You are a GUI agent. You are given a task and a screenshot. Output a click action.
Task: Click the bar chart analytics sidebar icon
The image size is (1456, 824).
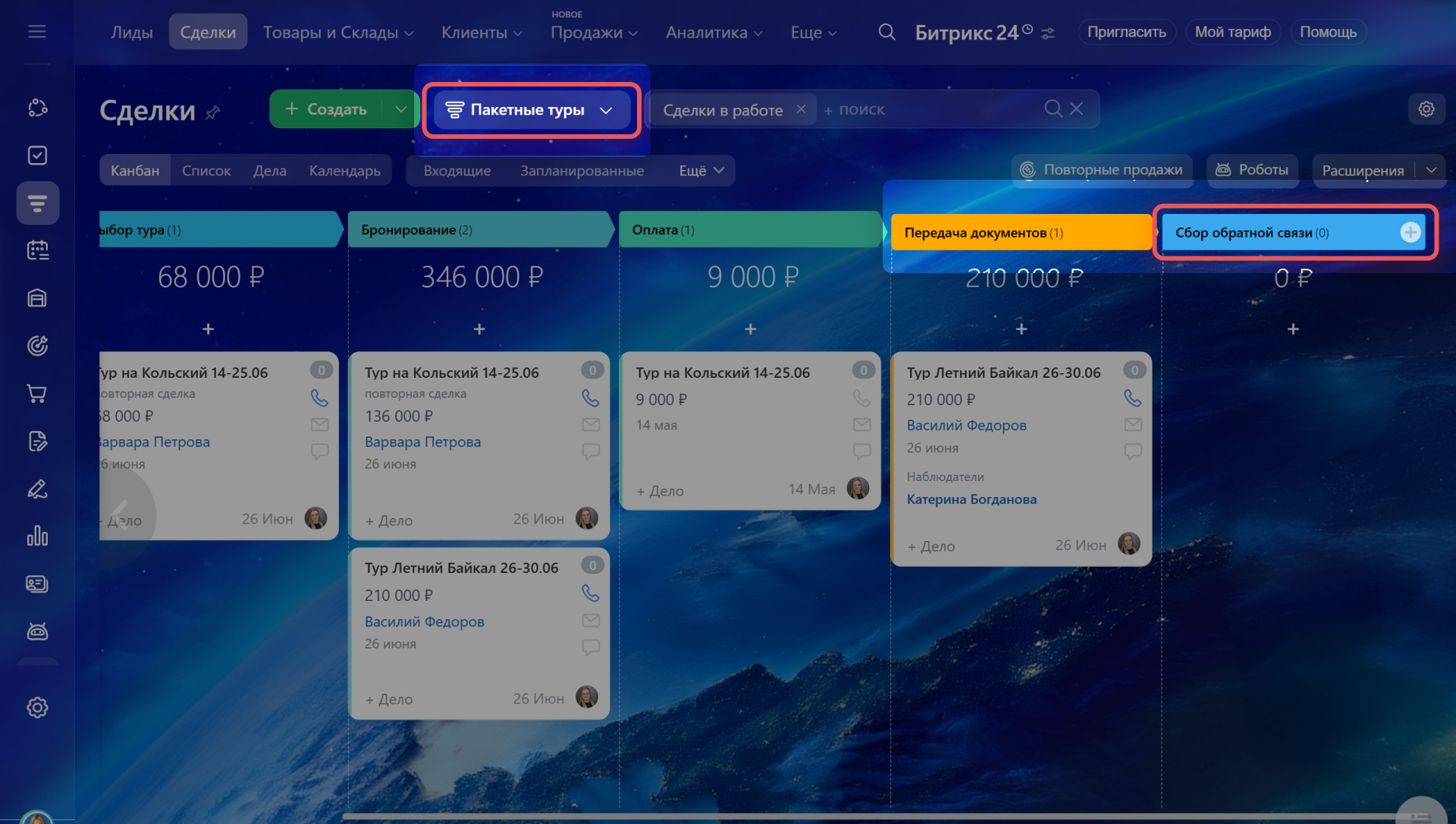click(x=37, y=536)
